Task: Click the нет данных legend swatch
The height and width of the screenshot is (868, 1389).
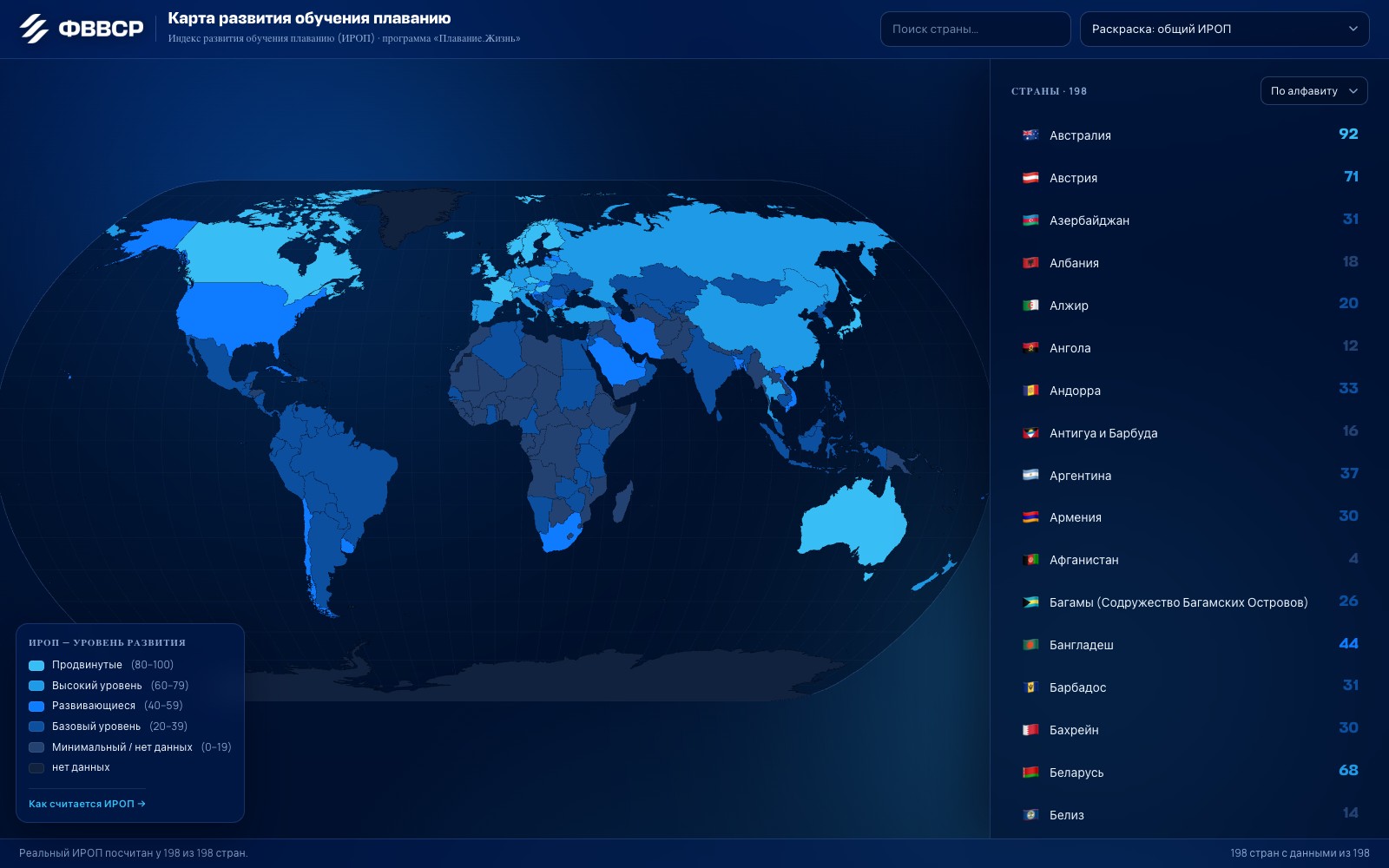Action: point(36,767)
